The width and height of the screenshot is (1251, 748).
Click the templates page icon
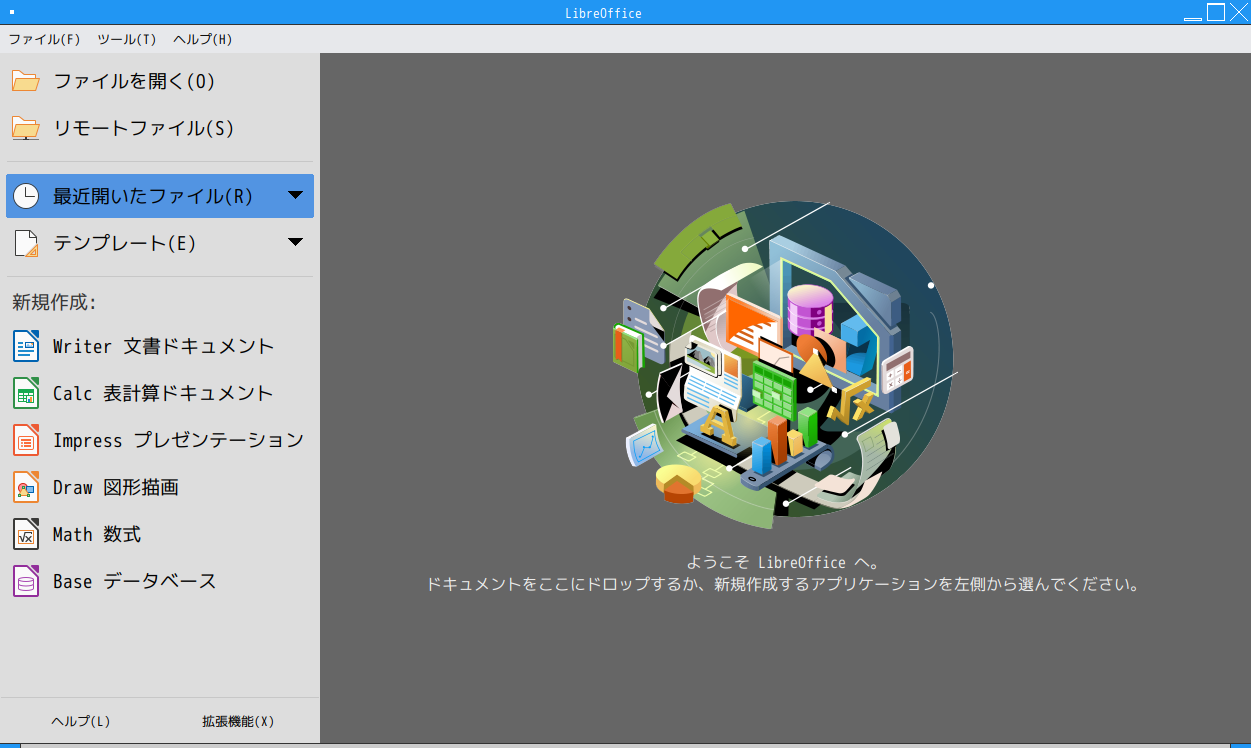26,243
